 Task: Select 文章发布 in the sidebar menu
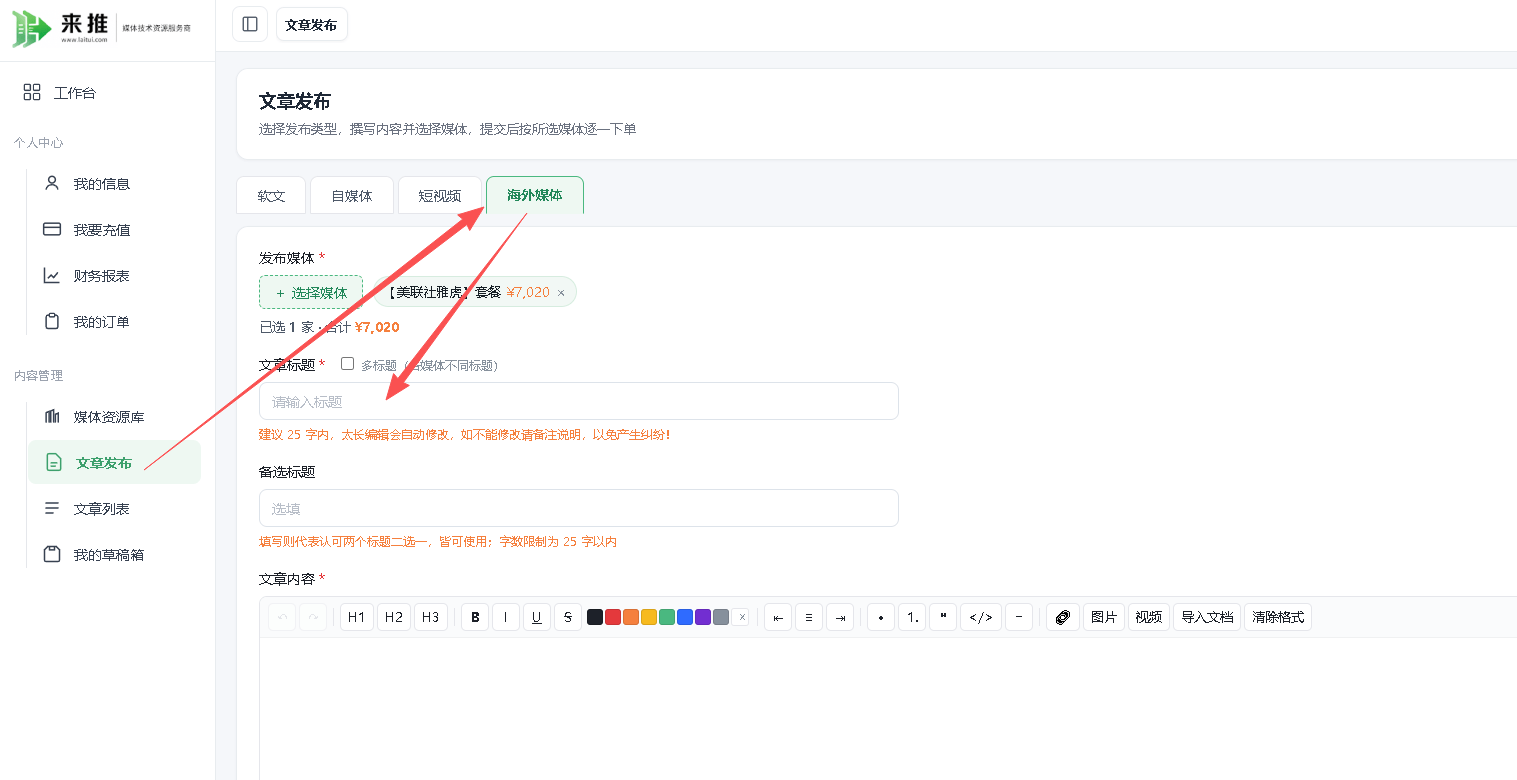pos(114,463)
